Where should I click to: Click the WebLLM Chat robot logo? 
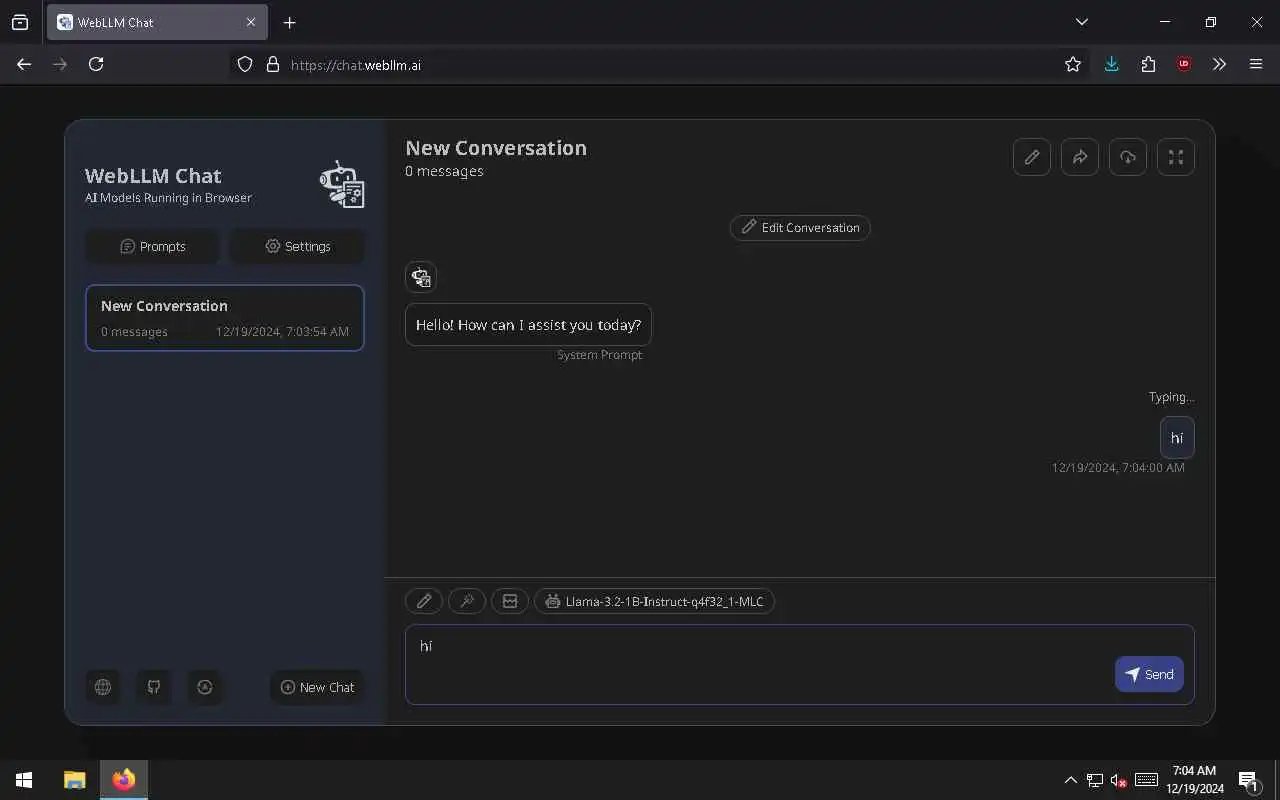[x=342, y=184]
